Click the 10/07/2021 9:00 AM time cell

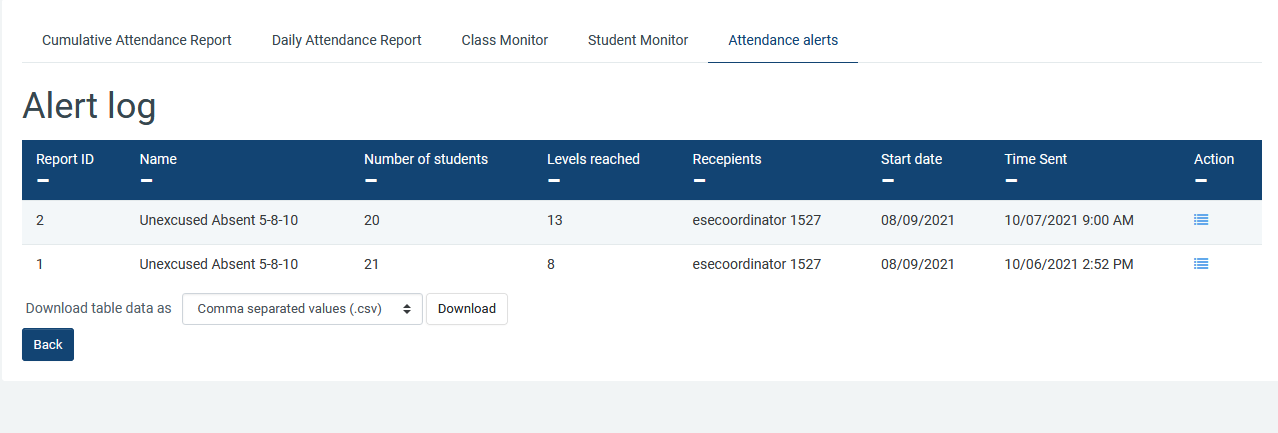tap(1068, 220)
